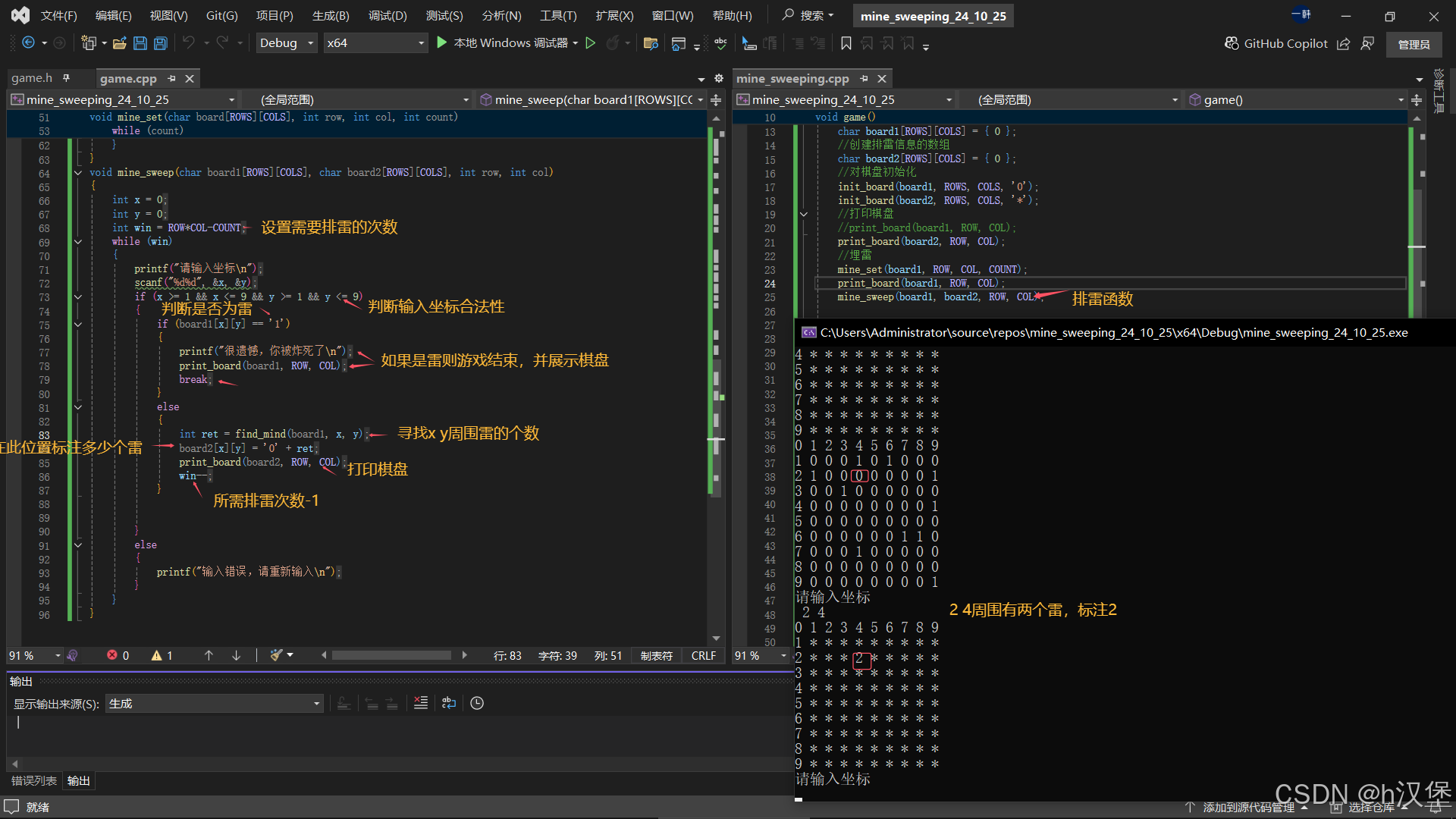Click the Clear All icon in Output
This screenshot has height=819, width=1456.
tap(421, 703)
